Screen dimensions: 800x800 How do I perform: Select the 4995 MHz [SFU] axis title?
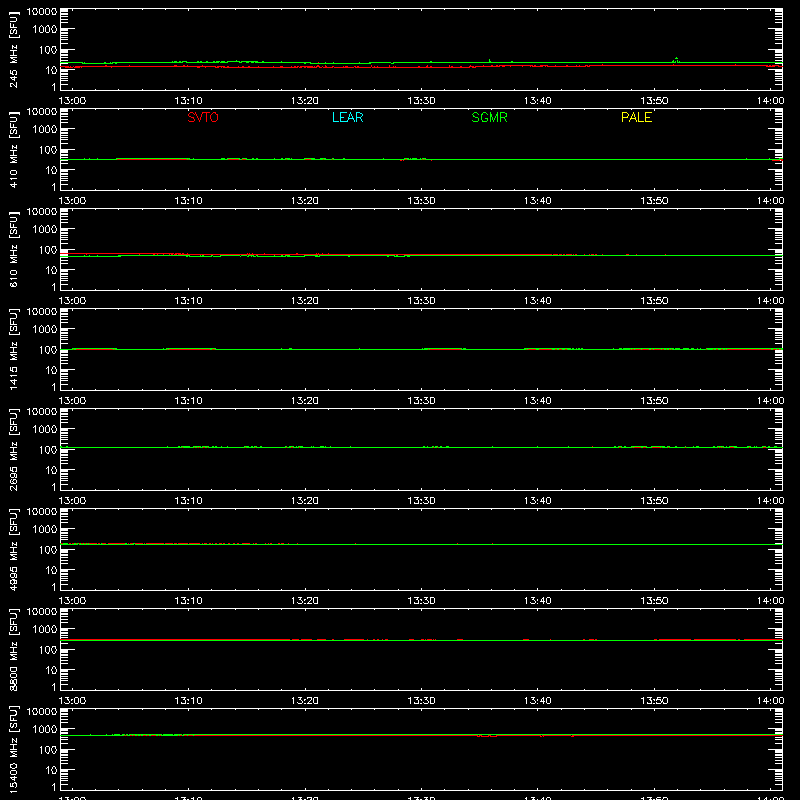pyautogui.click(x=14, y=549)
